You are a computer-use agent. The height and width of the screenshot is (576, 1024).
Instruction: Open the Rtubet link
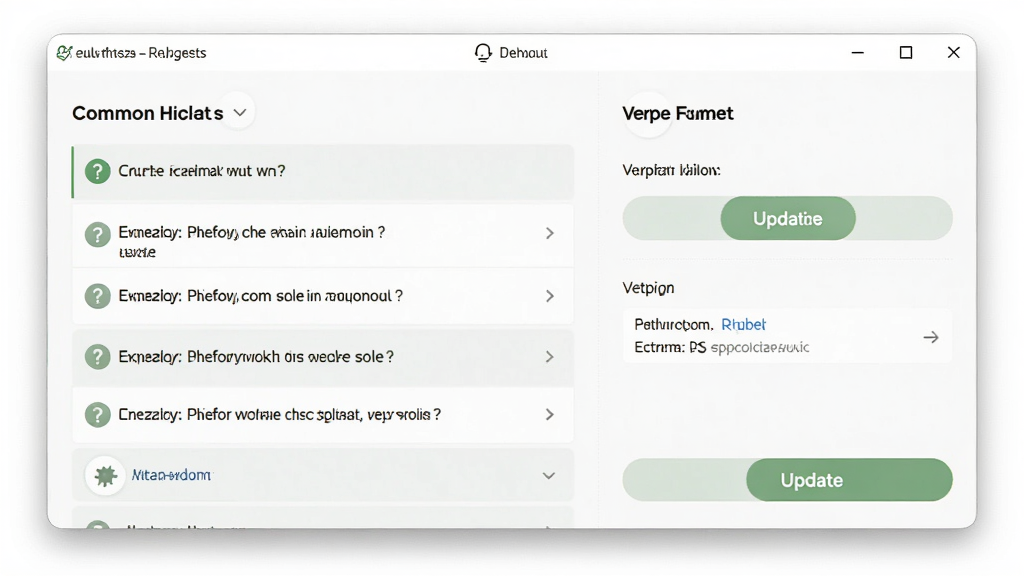pos(743,325)
